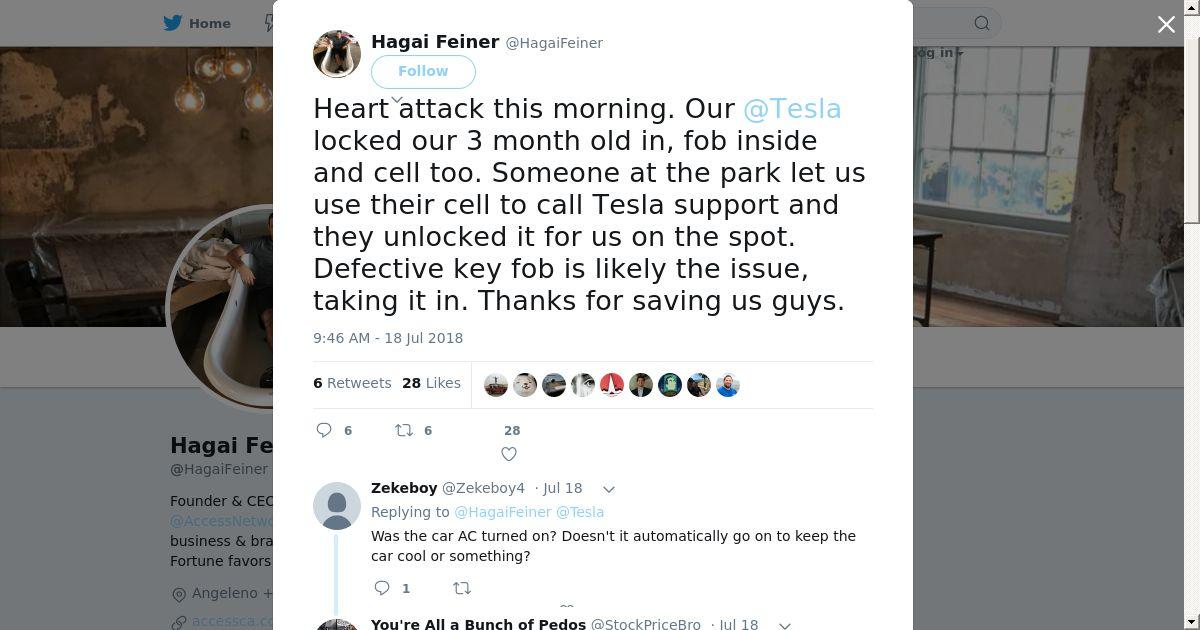
Task: Click Zekeboy's grey avatar
Action: (337, 506)
